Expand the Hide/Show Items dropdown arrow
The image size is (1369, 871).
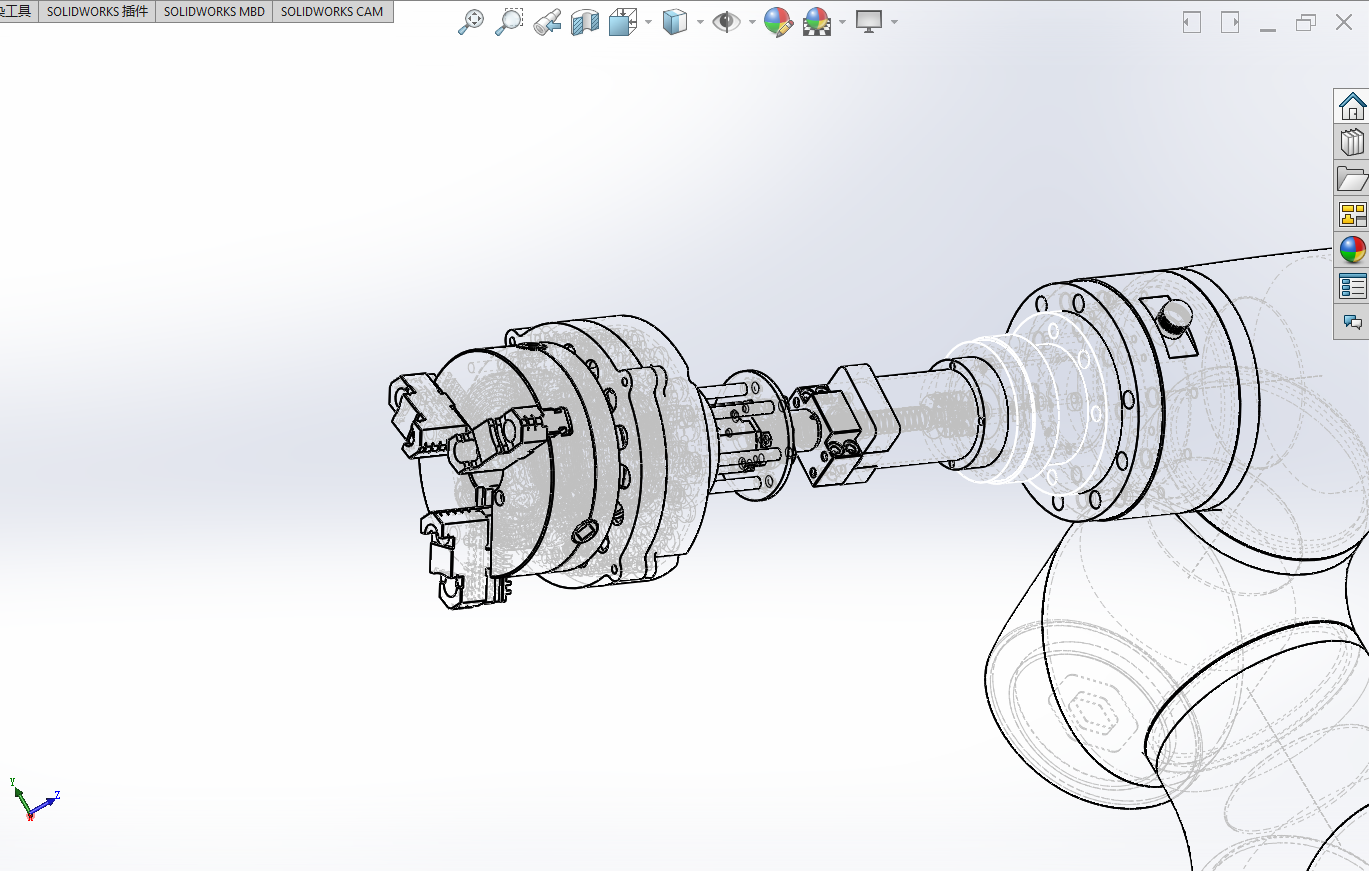752,22
